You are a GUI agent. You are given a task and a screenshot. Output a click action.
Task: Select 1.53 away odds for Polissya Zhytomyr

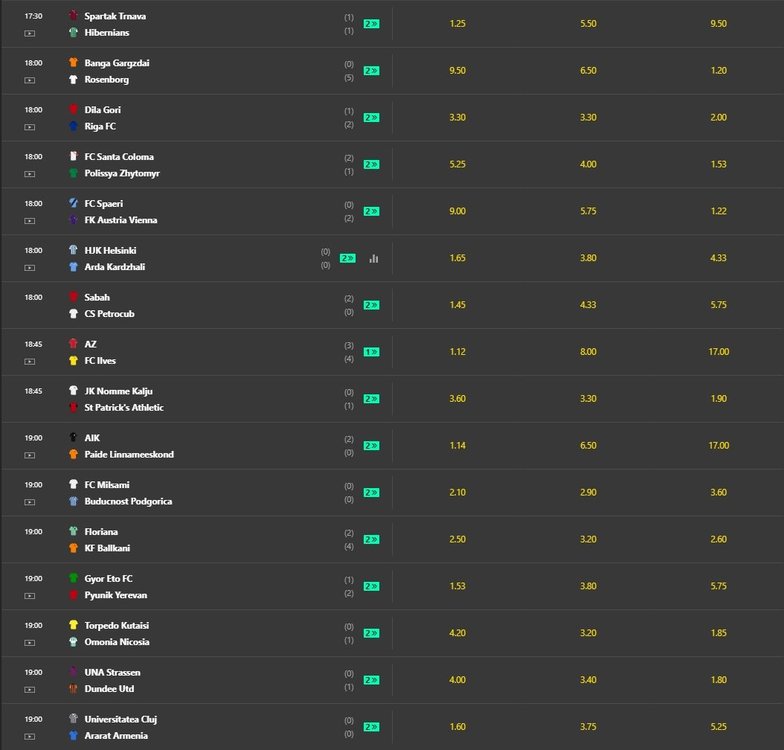[x=718, y=164]
